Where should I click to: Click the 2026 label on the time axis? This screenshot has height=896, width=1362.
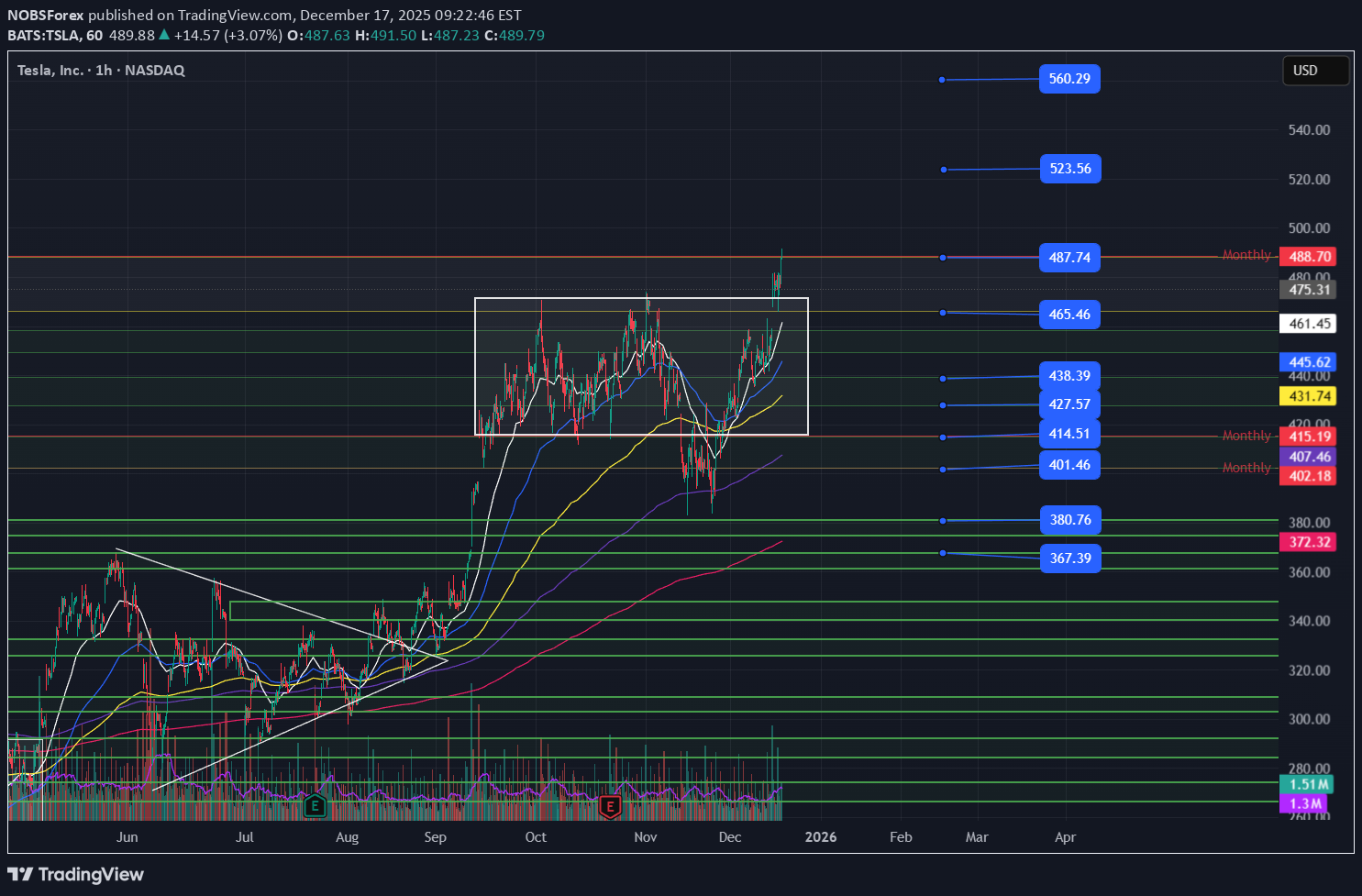tap(820, 837)
